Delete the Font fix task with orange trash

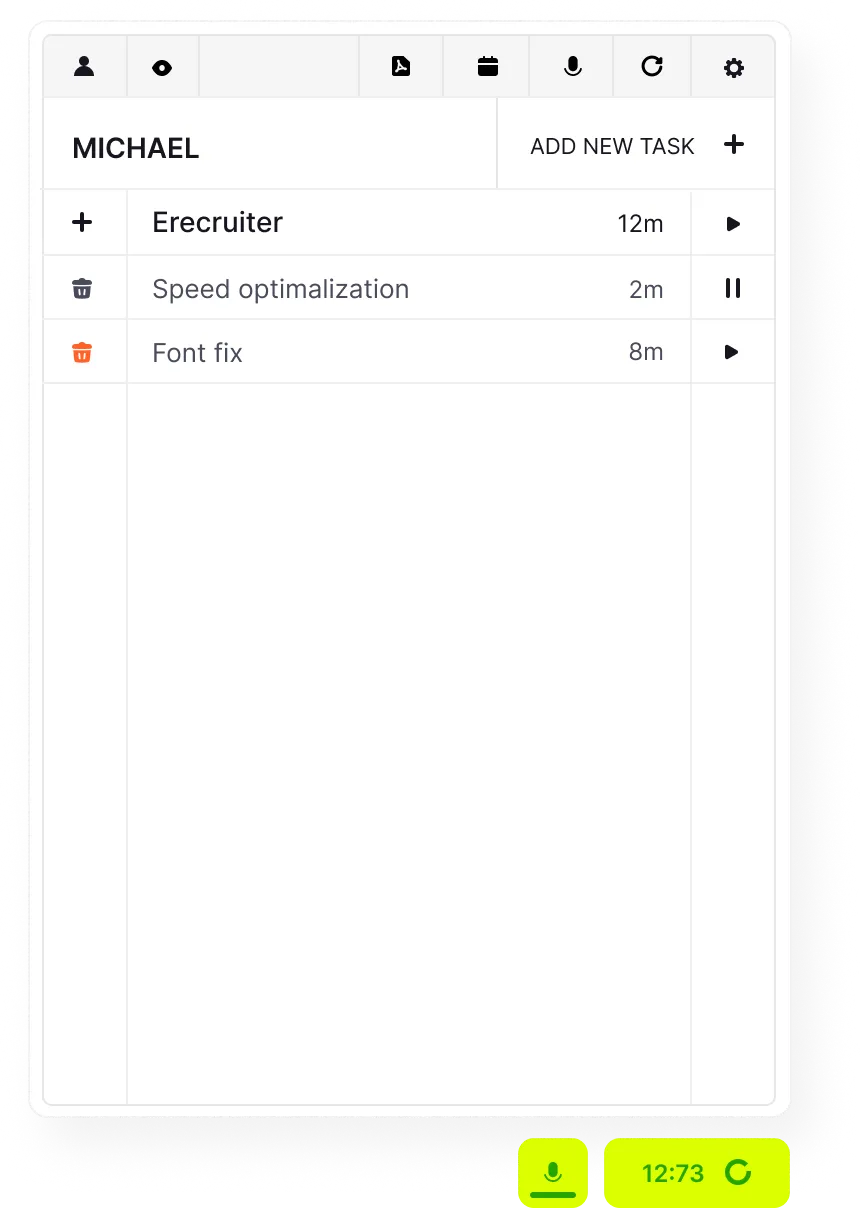tap(82, 352)
